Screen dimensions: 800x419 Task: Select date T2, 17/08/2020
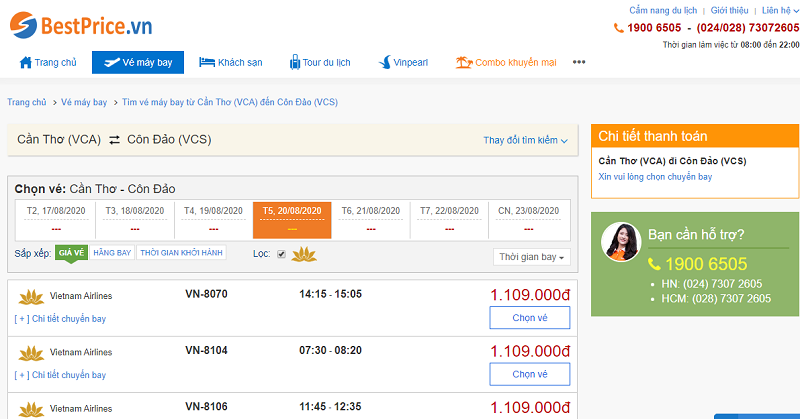(56, 220)
